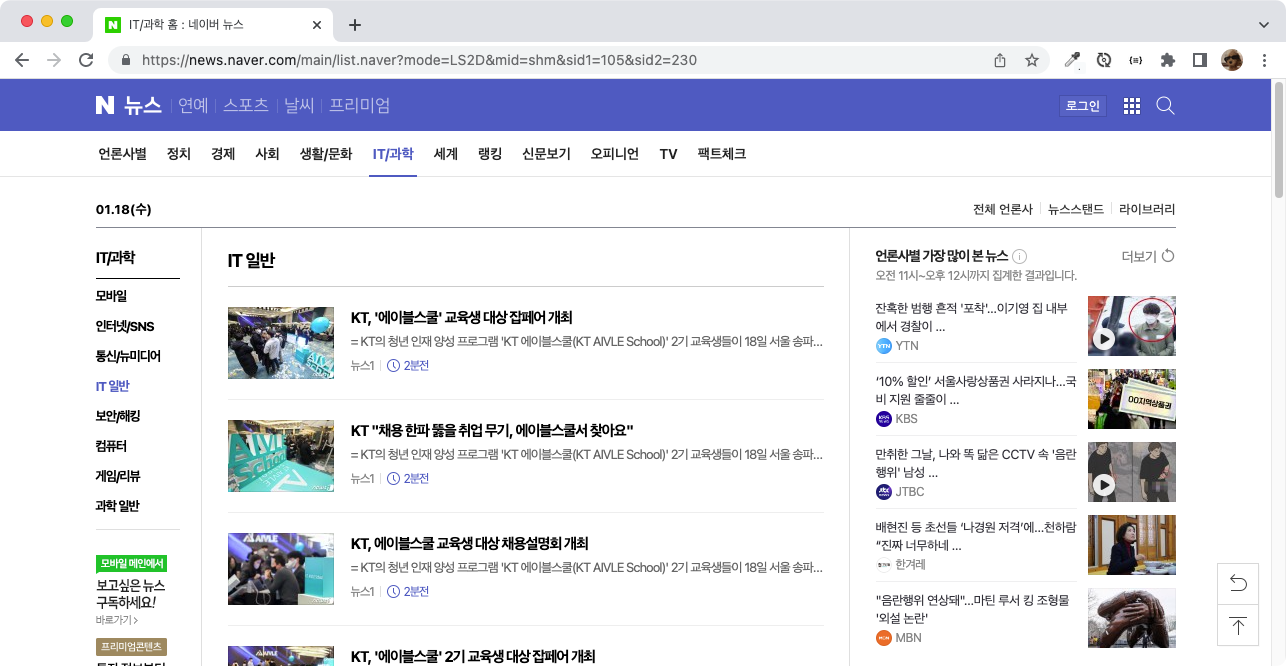Click 더보기 next to most-viewed news

click(1139, 256)
